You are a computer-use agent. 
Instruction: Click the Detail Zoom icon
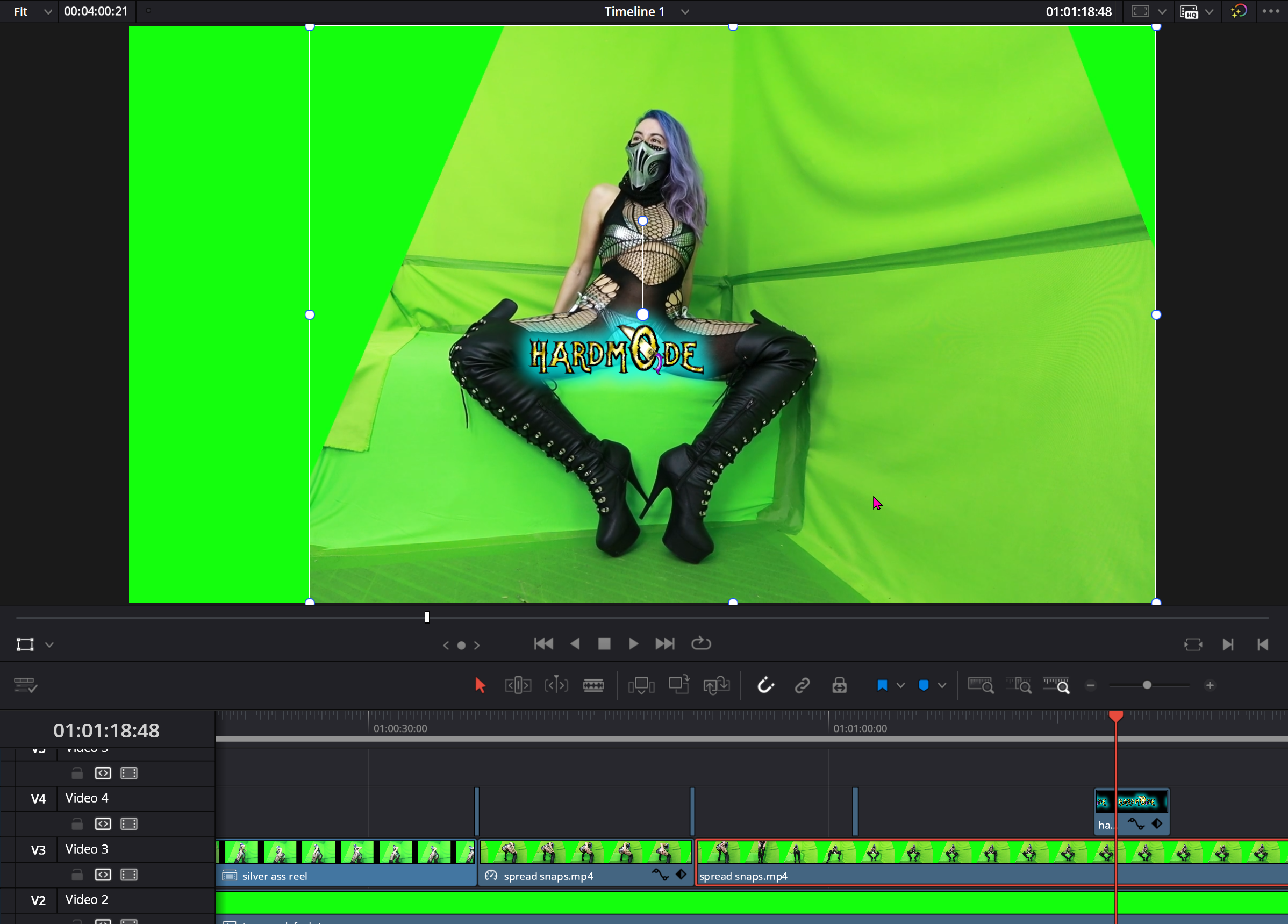point(1019,685)
